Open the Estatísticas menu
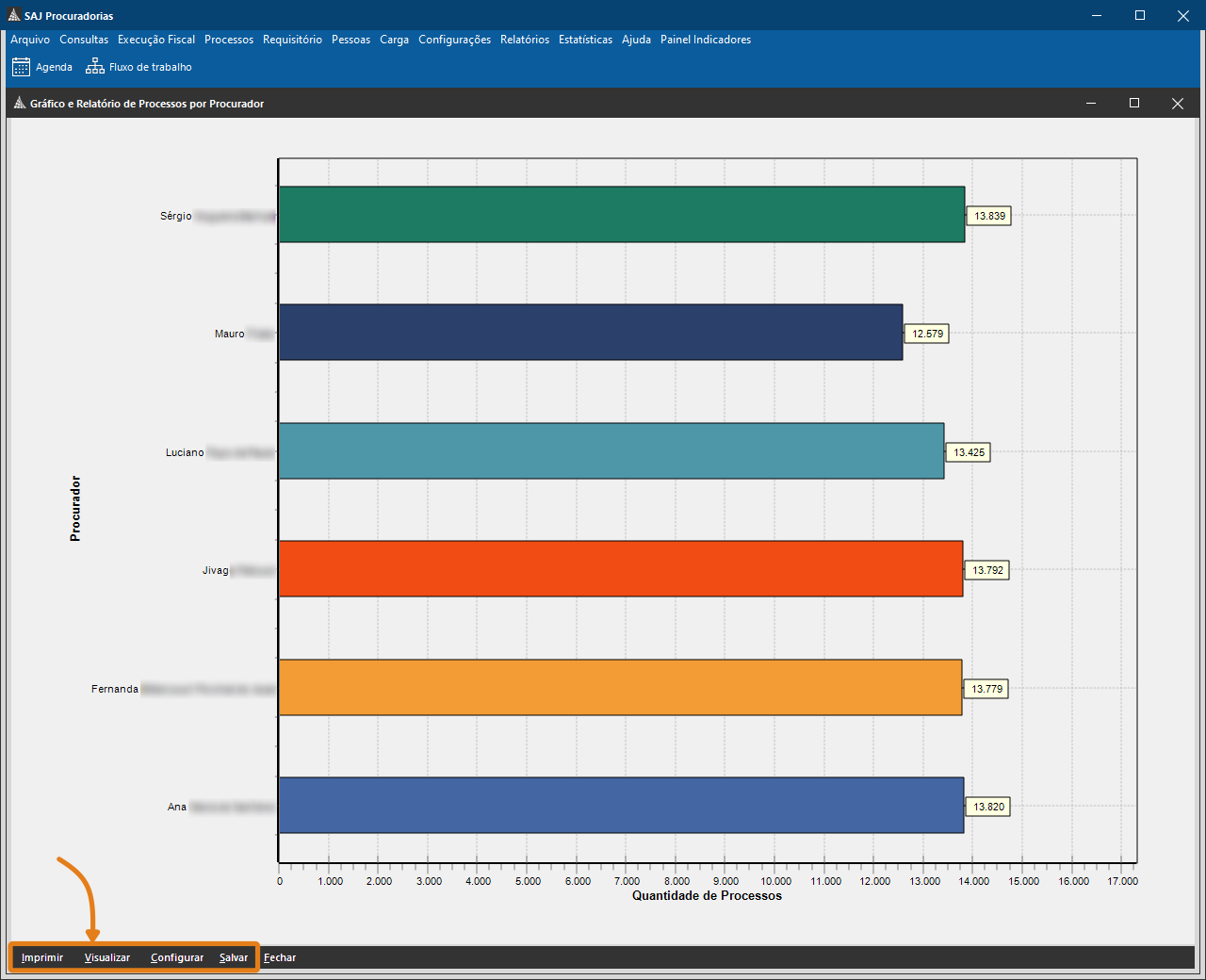The image size is (1206, 980). coord(585,40)
